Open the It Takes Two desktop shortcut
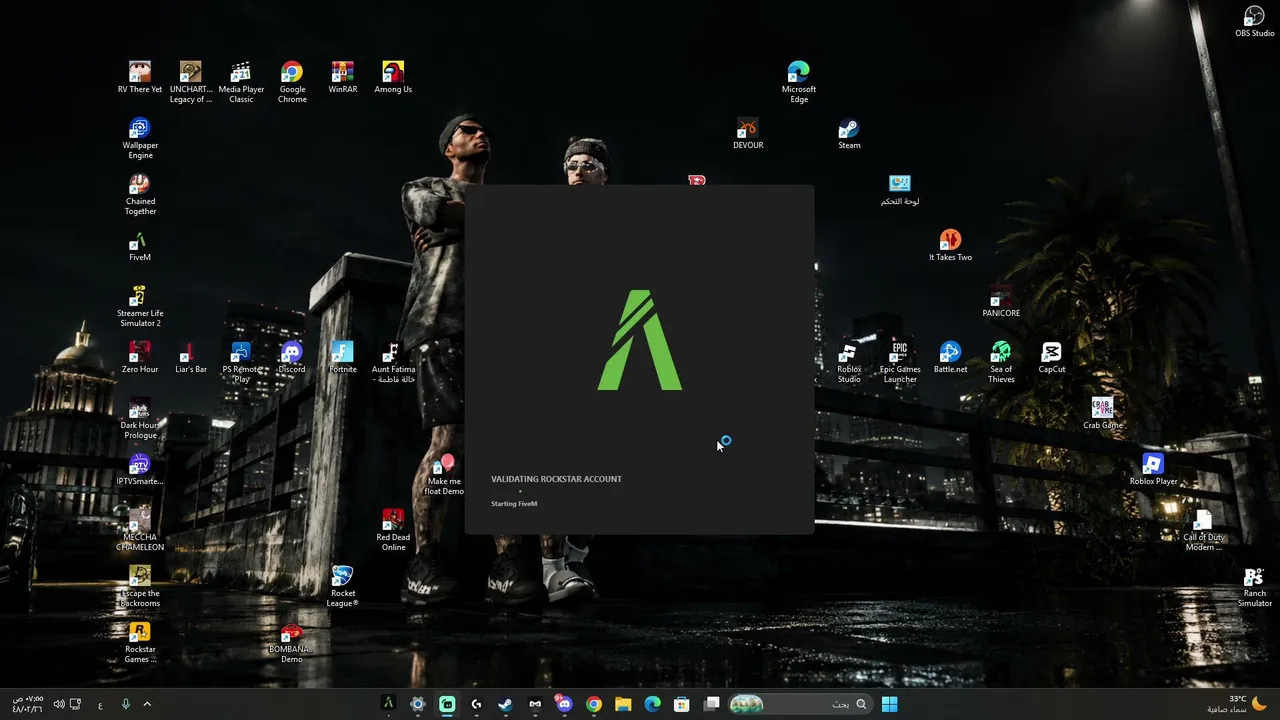This screenshot has height=720, width=1280. (950, 247)
